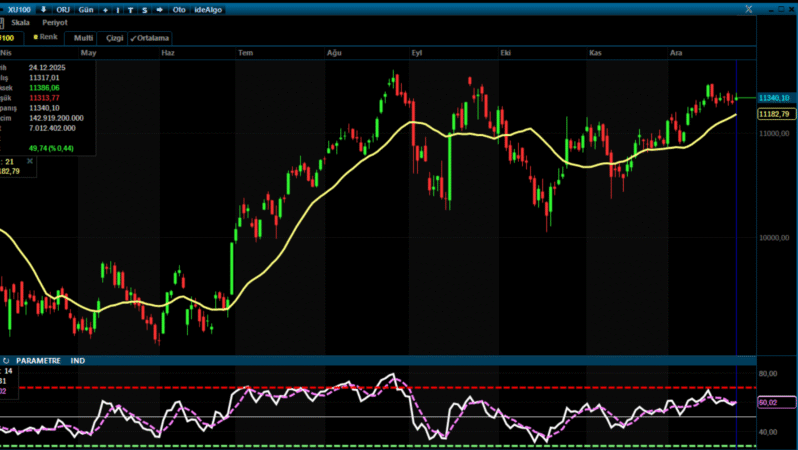Click the right arrow icon before Oto
This screenshot has height=450, width=798.
(x=160, y=9)
